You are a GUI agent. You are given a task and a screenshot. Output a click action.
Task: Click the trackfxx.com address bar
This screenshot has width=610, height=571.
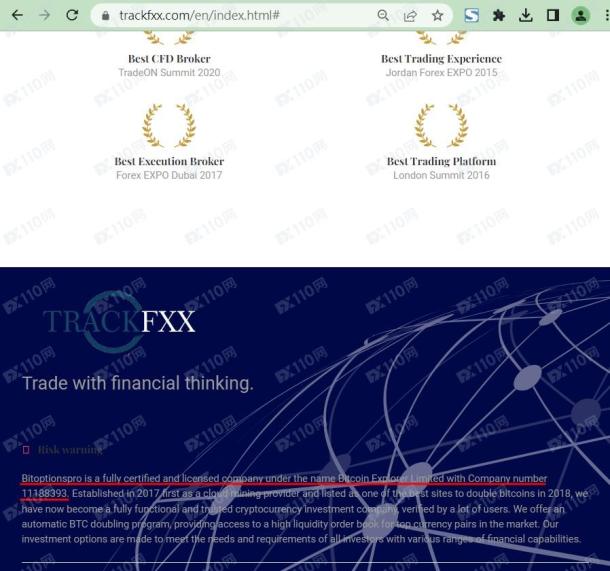tap(199, 16)
